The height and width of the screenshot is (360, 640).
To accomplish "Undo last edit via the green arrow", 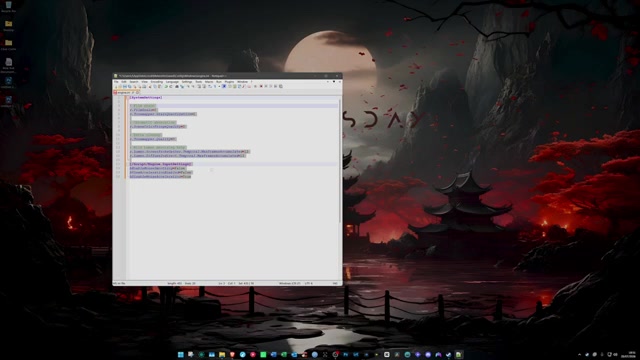I will 166,87.
